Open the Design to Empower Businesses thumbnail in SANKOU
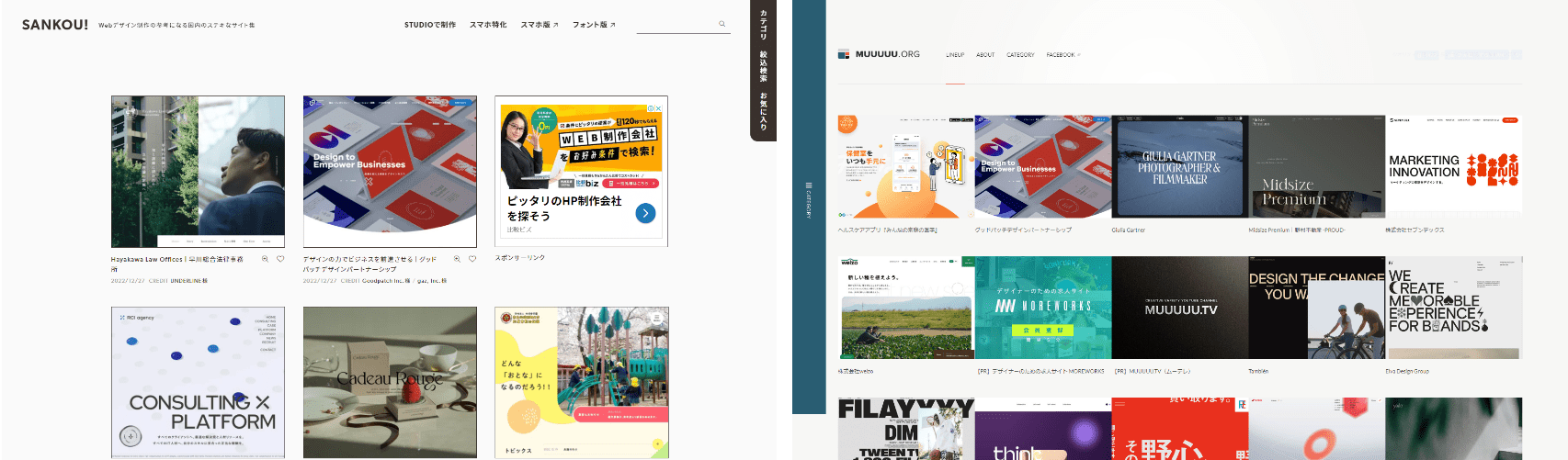The height and width of the screenshot is (460, 1568). [390, 172]
